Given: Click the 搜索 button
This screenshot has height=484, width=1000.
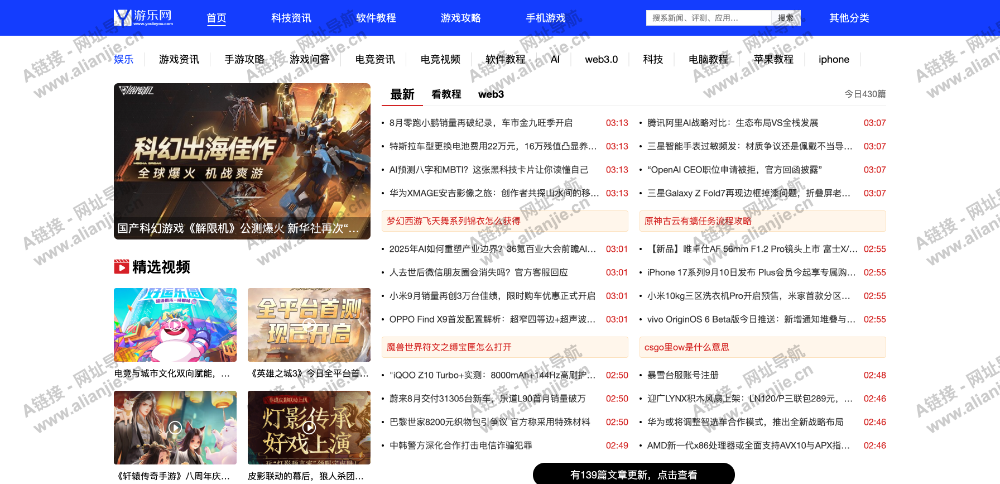Looking at the screenshot, I should [x=786, y=18].
